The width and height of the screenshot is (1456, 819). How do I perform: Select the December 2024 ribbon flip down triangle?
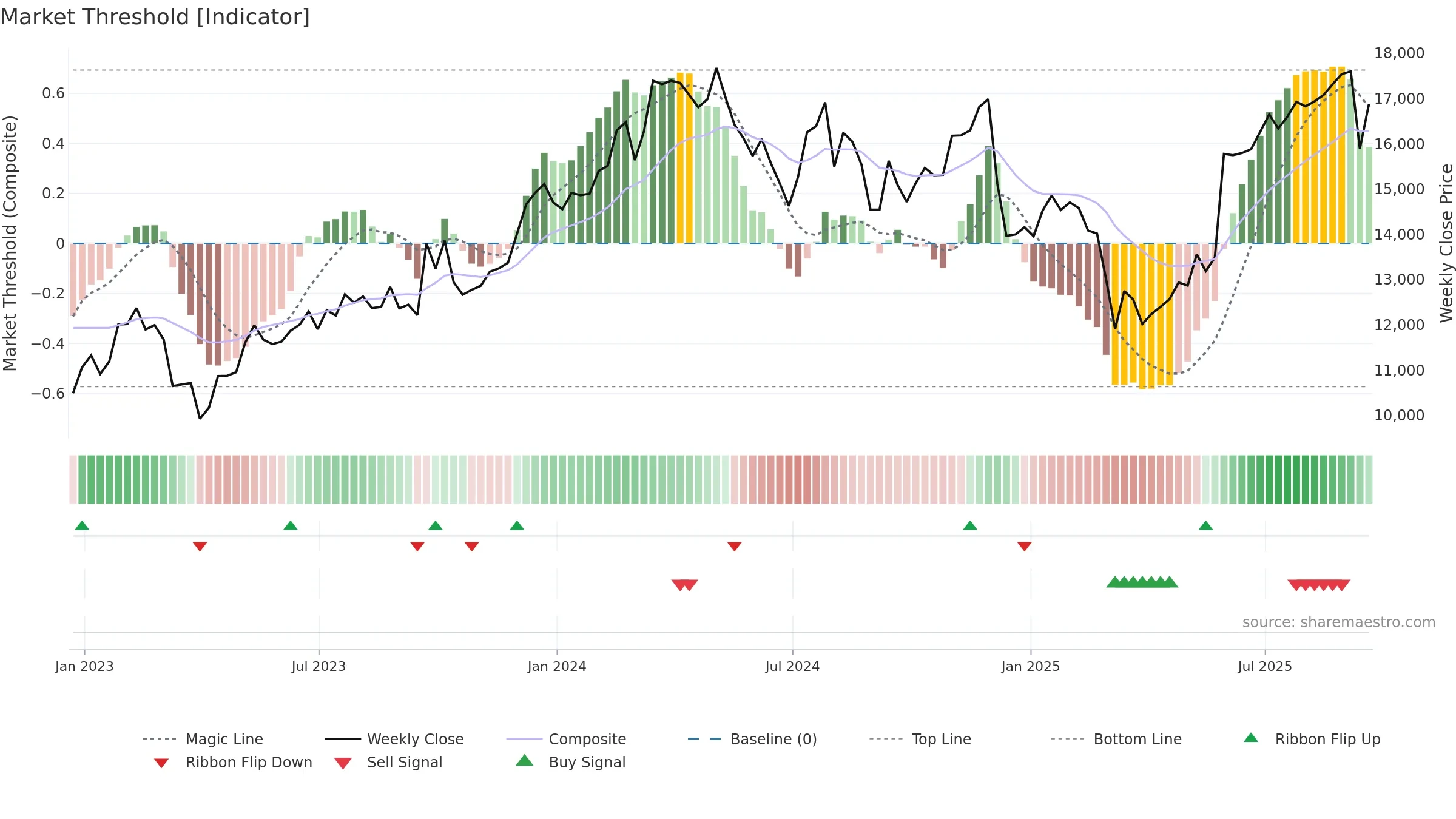pyautogui.click(x=1025, y=547)
